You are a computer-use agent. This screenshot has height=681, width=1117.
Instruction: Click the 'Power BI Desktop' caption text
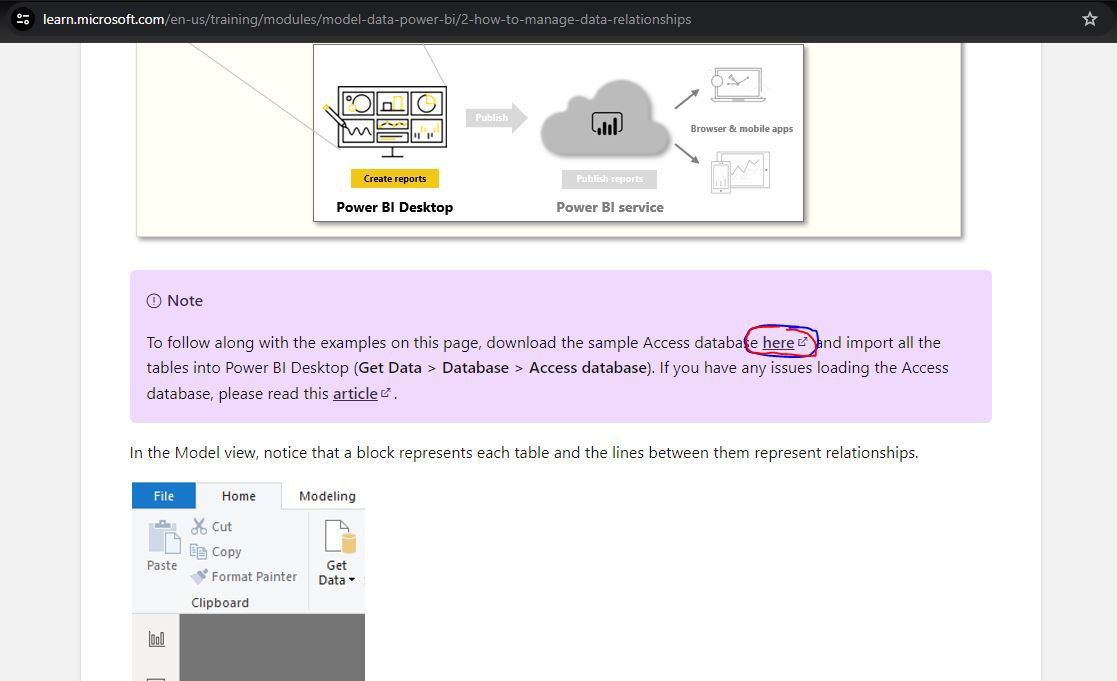(x=395, y=207)
